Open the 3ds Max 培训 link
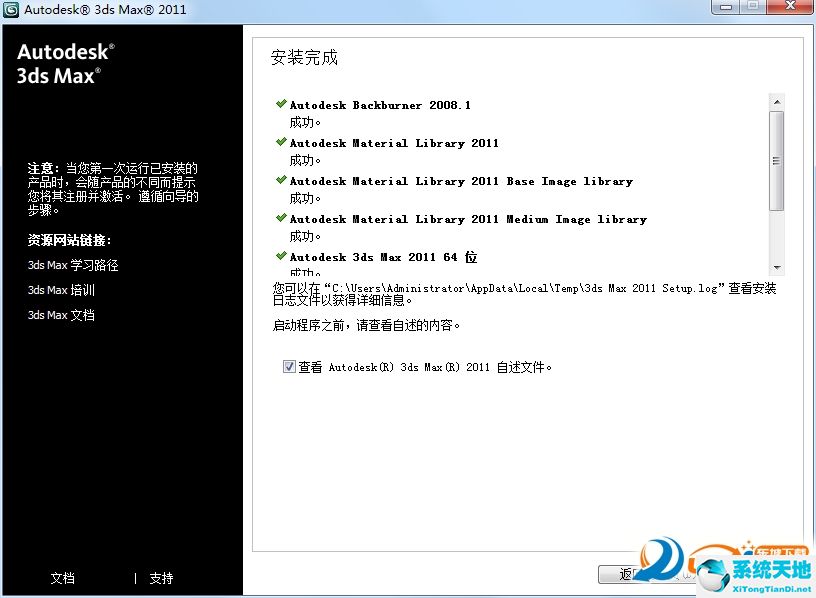The height and width of the screenshot is (598, 816). click(61, 290)
